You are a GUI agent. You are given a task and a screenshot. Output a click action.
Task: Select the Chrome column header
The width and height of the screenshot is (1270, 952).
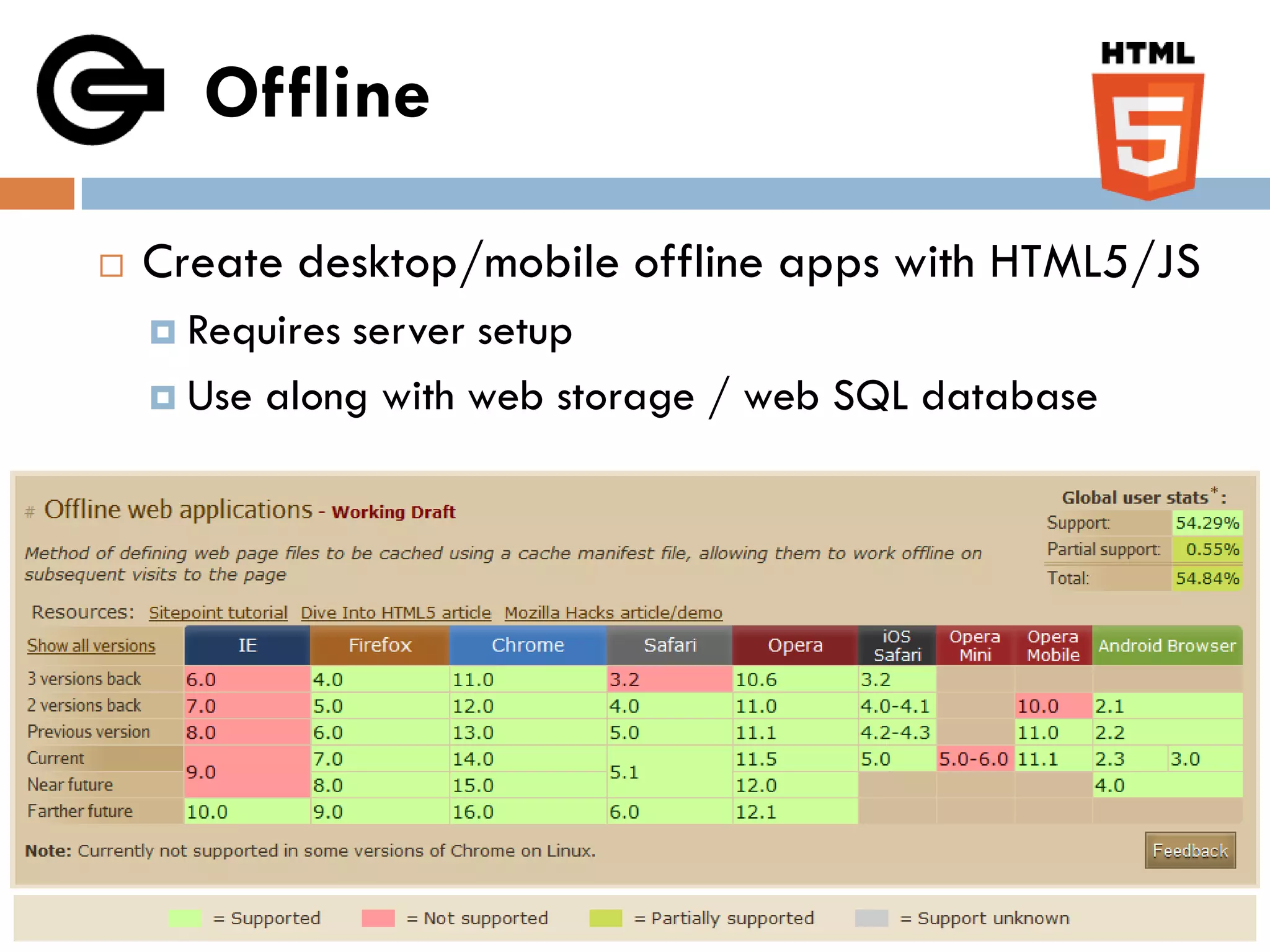click(528, 646)
